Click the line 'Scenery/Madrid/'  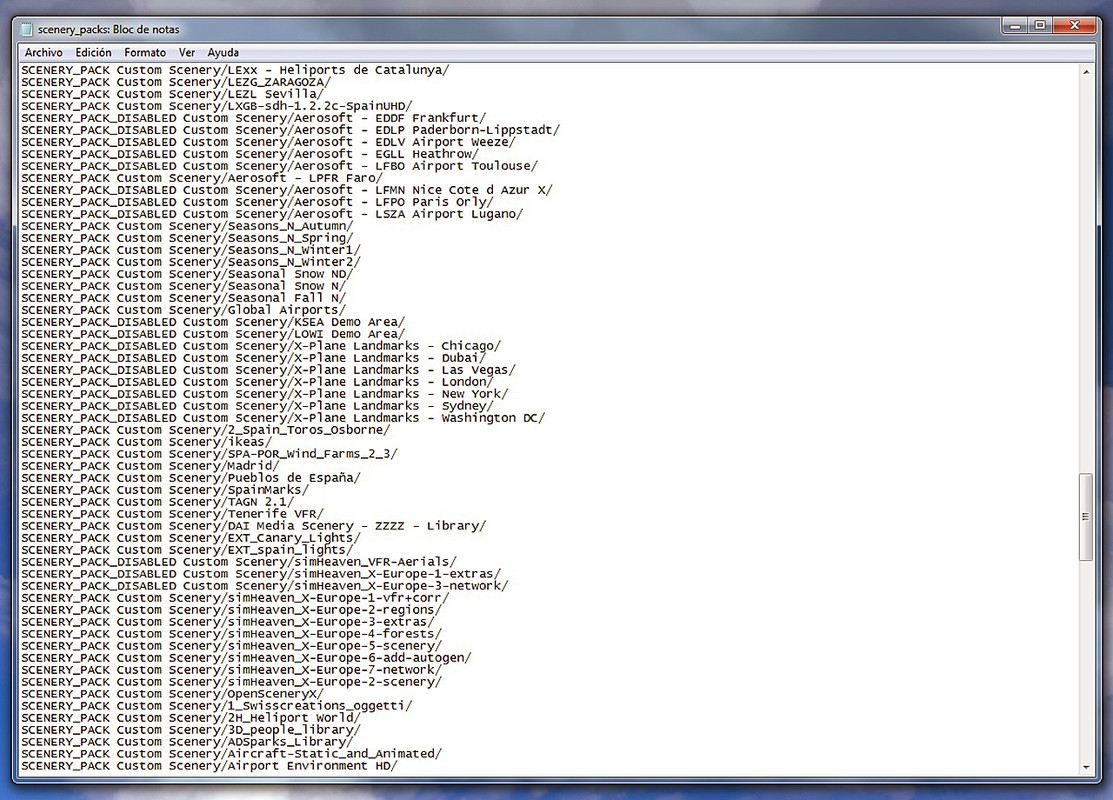(150, 466)
